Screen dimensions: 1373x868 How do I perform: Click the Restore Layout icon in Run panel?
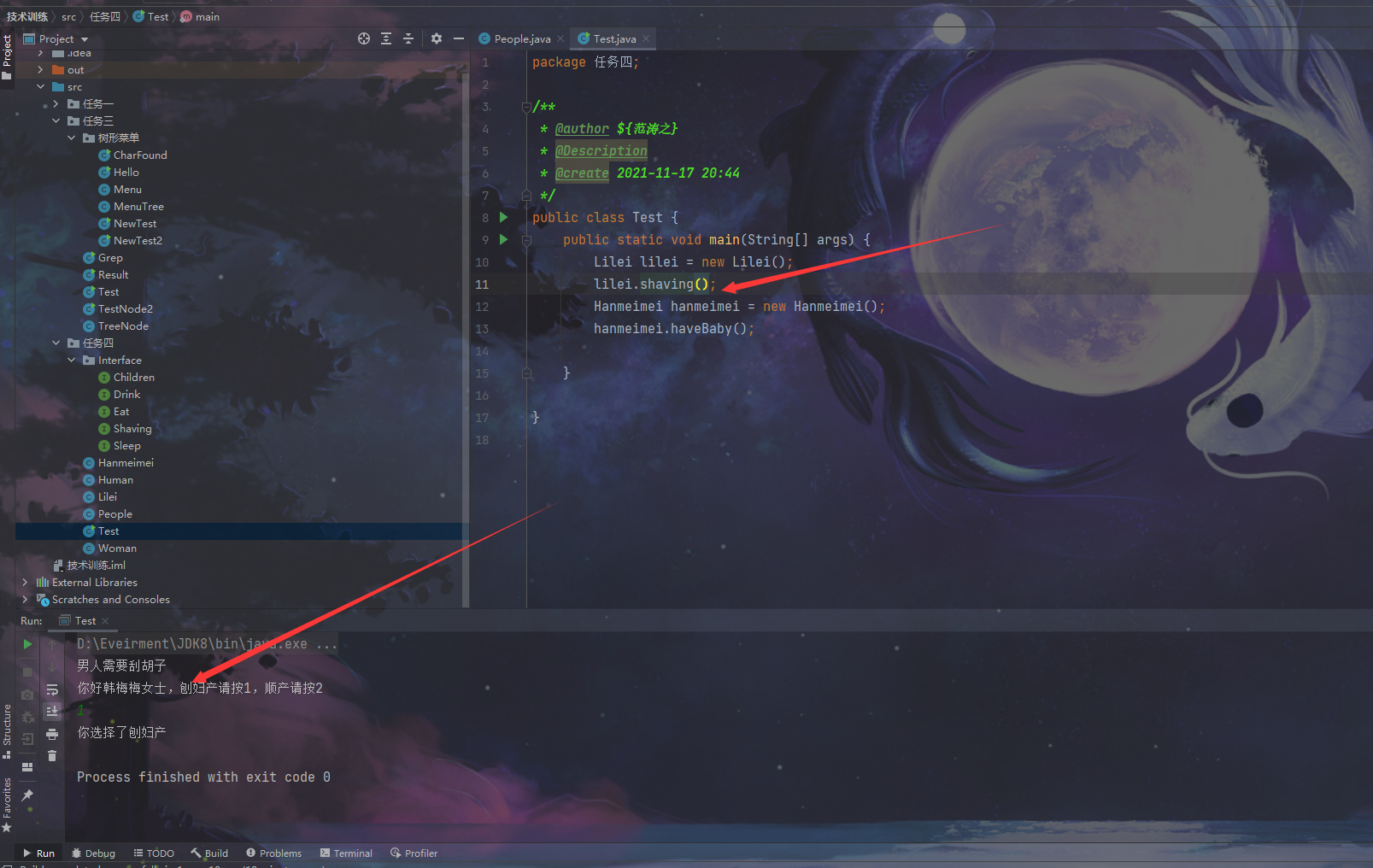pyautogui.click(x=27, y=766)
